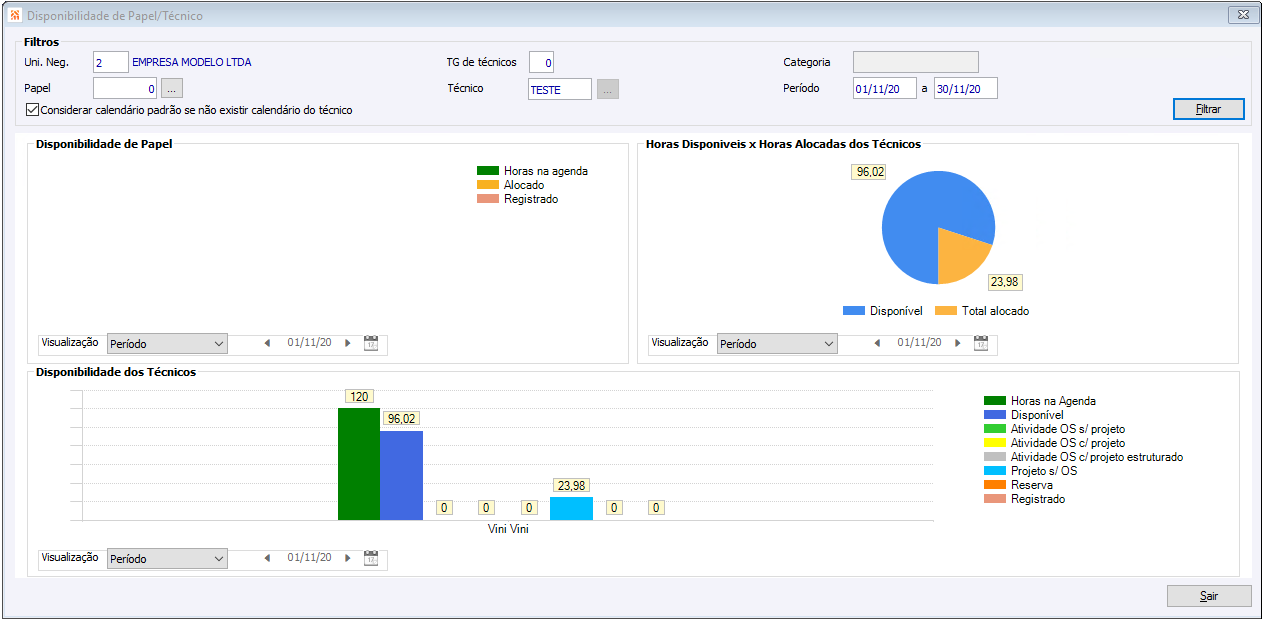Click the Uni. Neg. input field
The height and width of the screenshot is (622, 1264).
(x=111, y=62)
